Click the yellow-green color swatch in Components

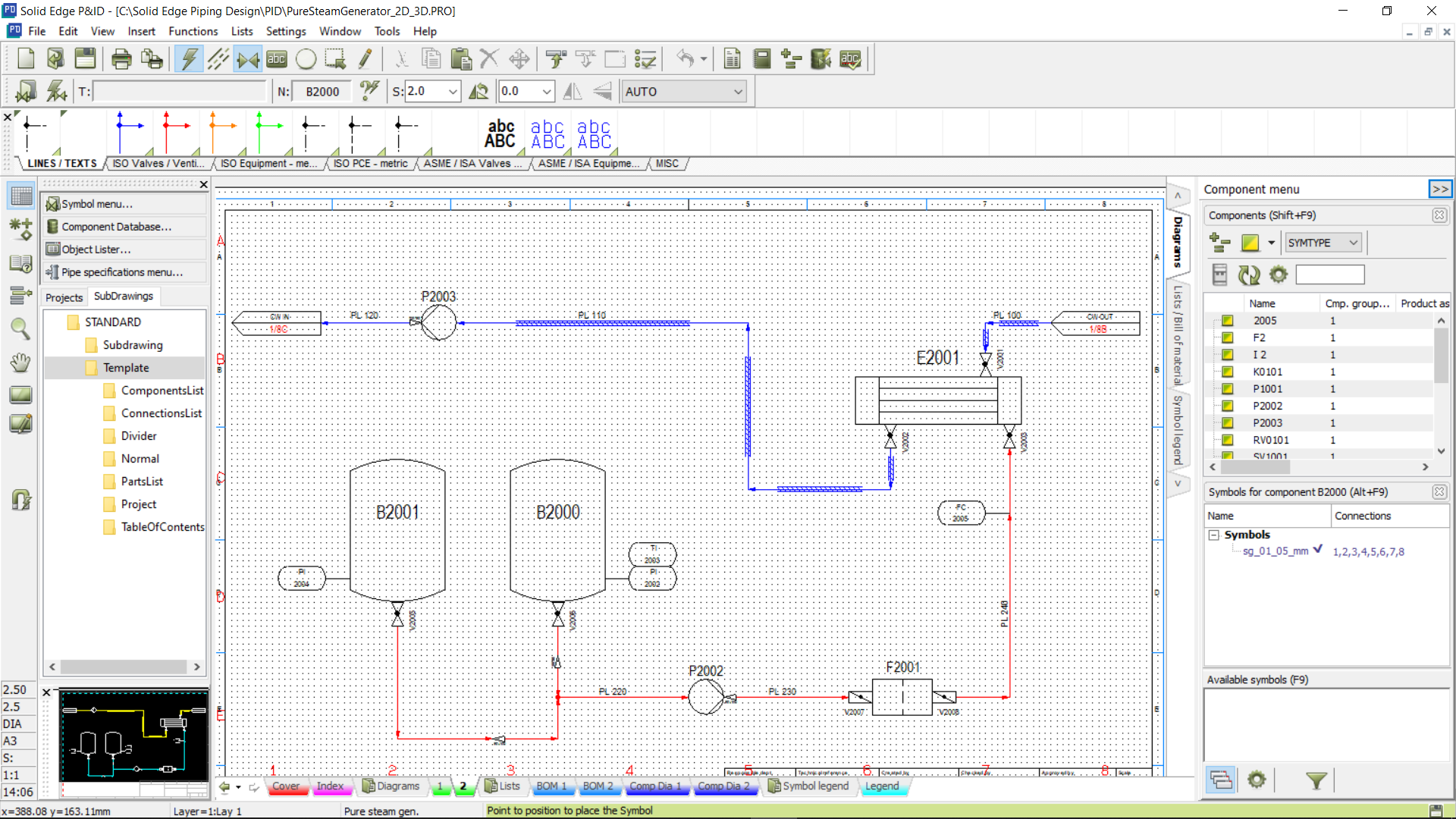pyautogui.click(x=1250, y=243)
